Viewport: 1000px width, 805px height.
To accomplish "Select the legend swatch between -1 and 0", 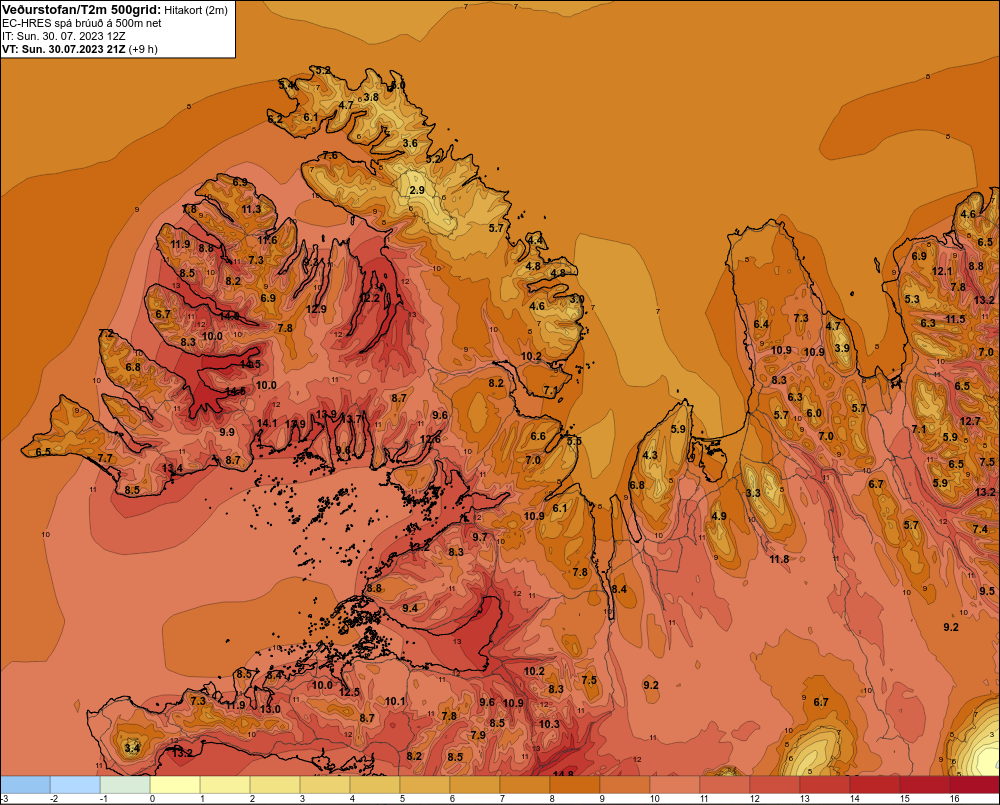I will [x=125, y=785].
